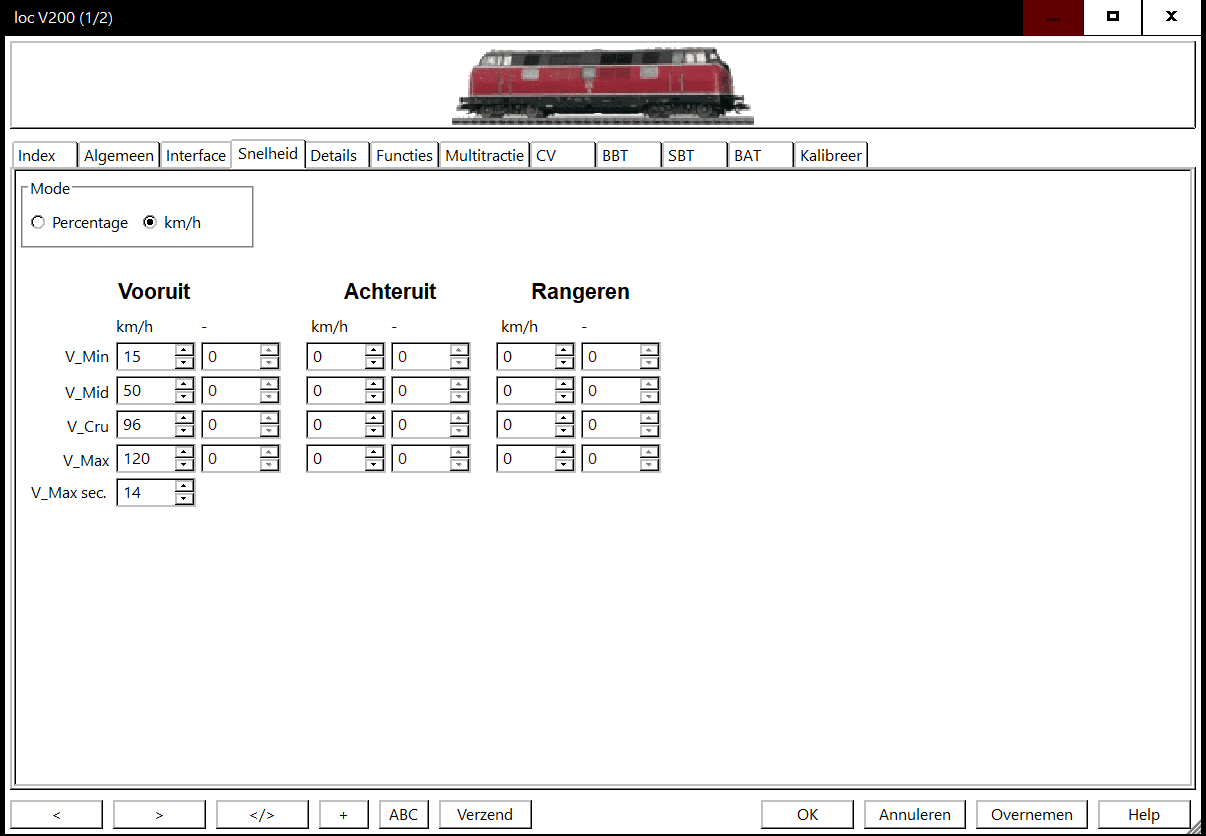Click the previous locomotive '<' button

(x=56, y=814)
